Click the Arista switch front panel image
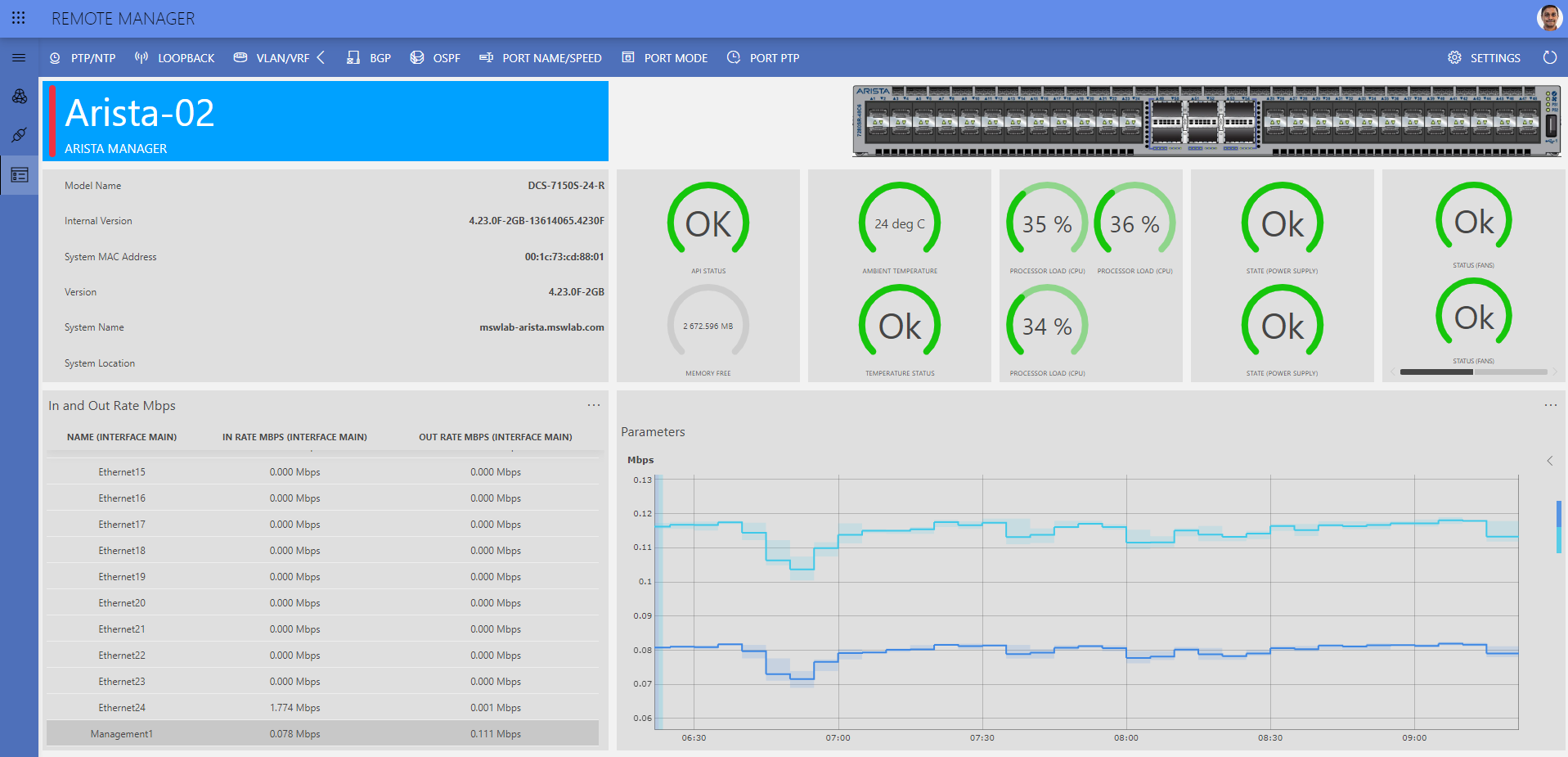This screenshot has height=757, width=1568. tap(1206, 120)
